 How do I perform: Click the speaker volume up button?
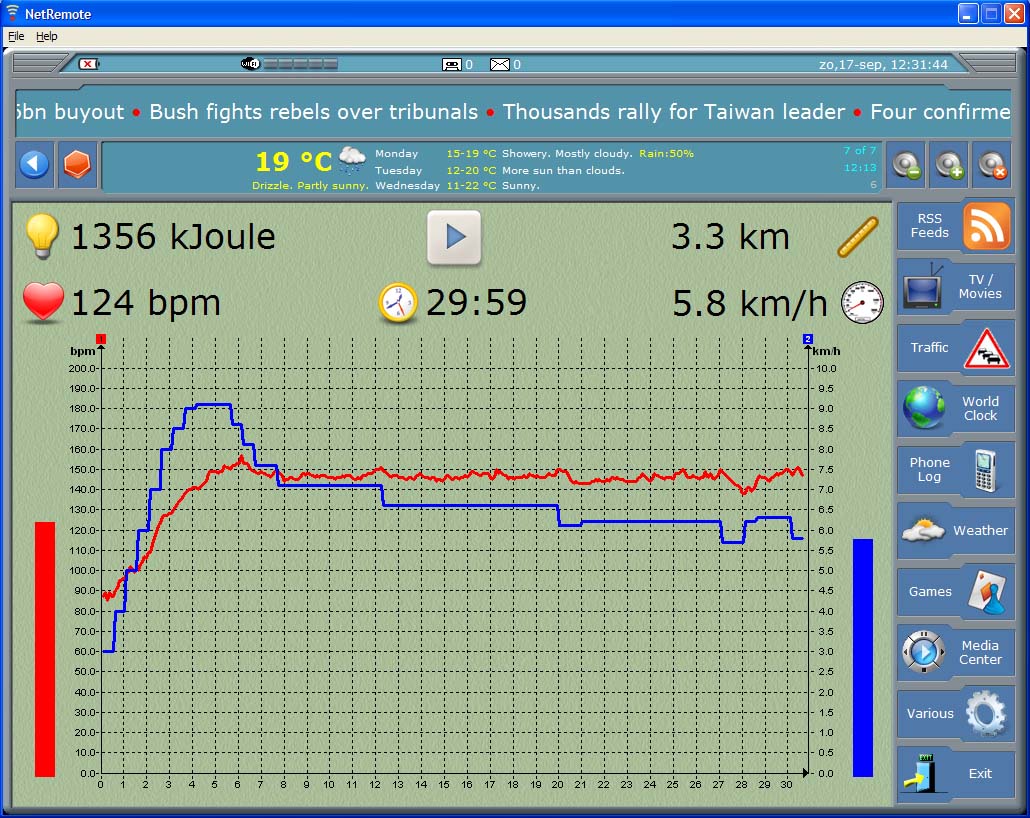click(x=949, y=164)
